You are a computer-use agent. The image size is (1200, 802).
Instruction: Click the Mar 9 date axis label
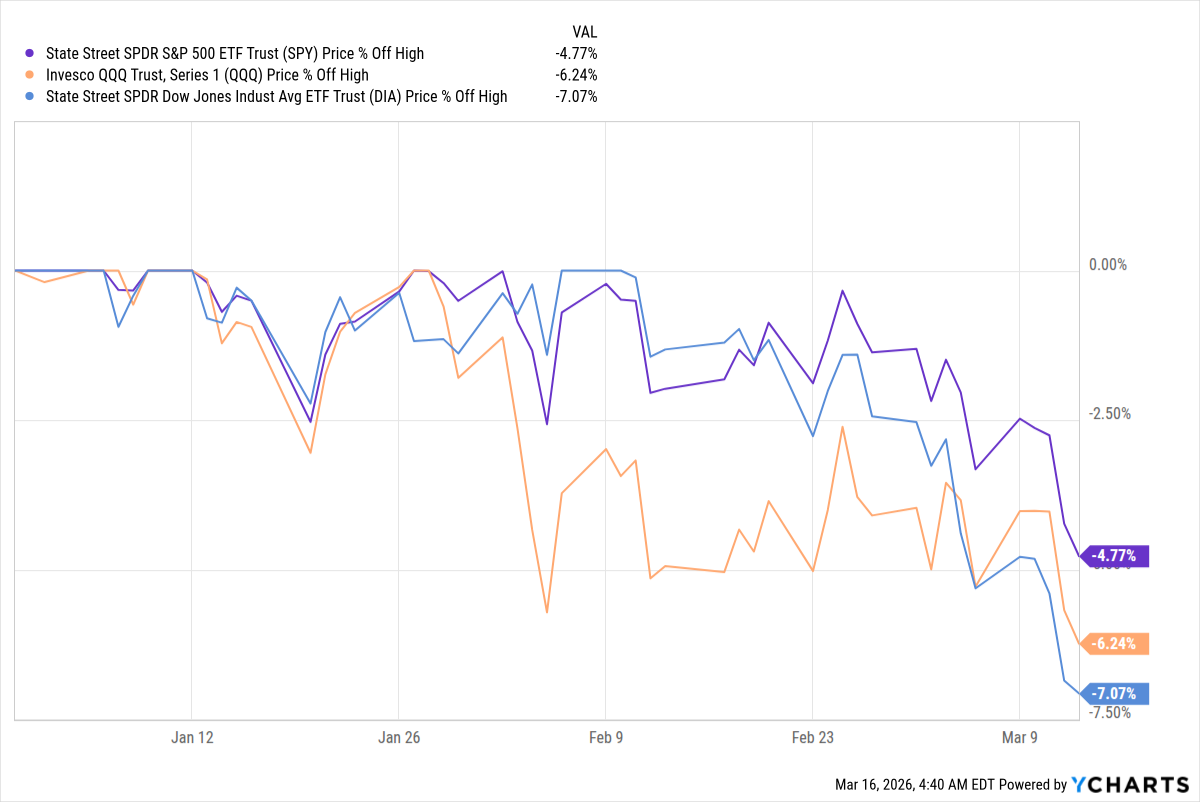coord(1019,738)
